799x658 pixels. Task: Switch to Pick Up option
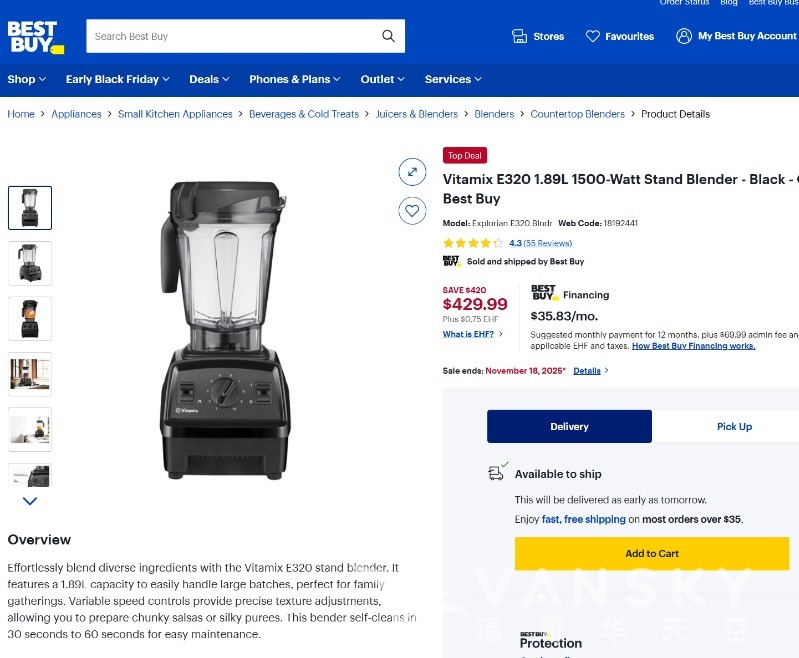click(734, 426)
